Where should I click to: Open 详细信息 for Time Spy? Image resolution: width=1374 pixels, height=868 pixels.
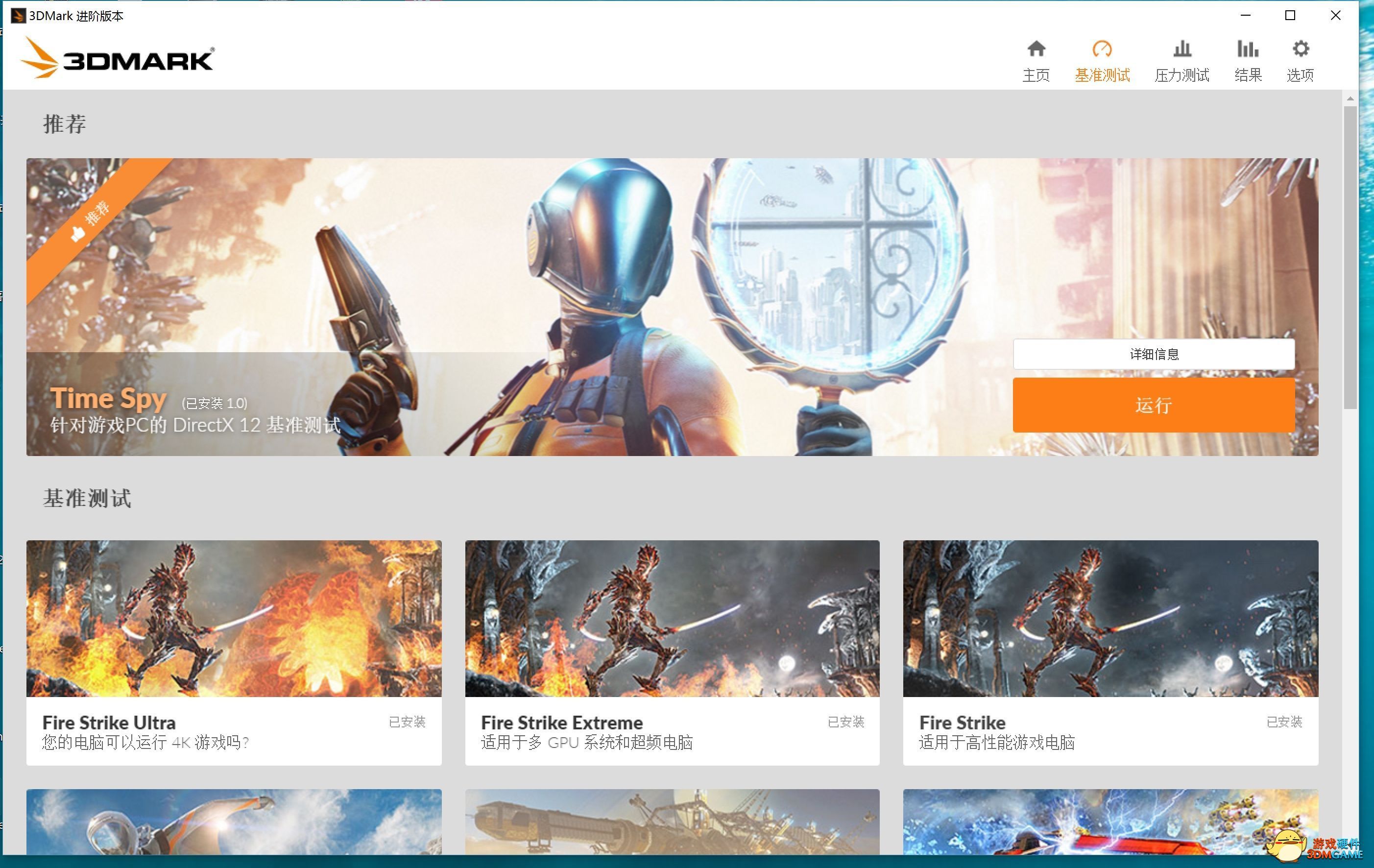1153,354
